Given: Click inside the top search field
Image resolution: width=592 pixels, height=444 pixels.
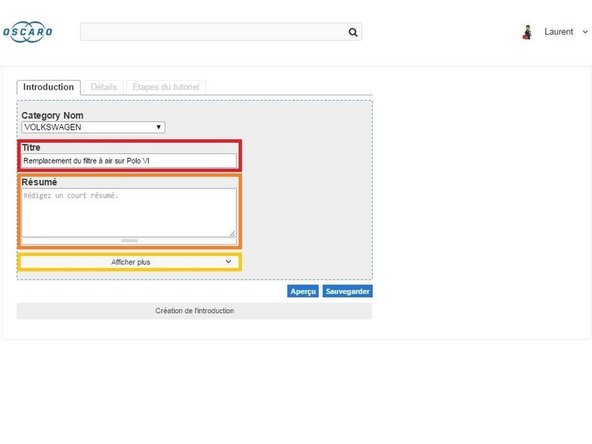Looking at the screenshot, I should 221,32.
